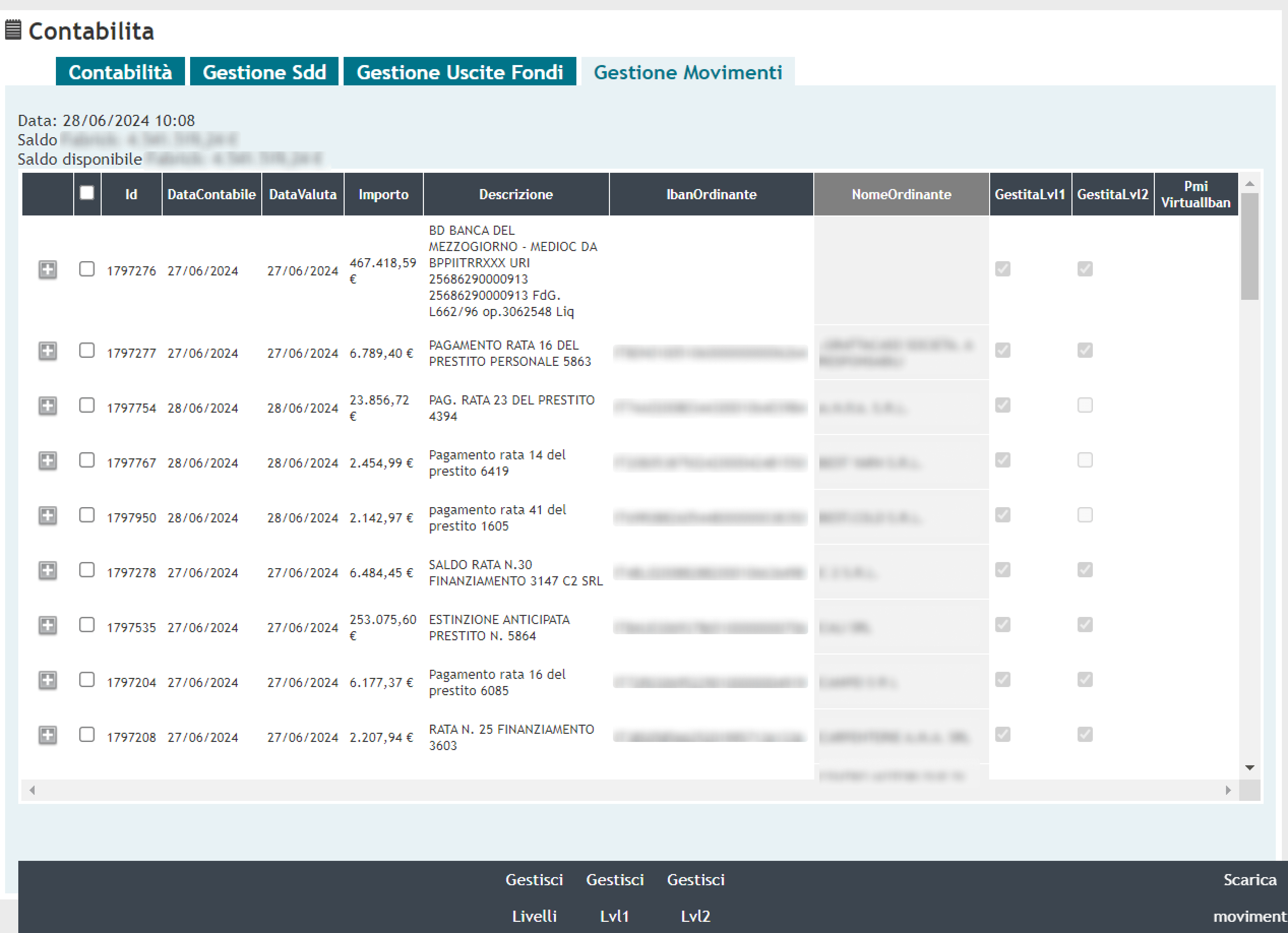Expand row 1797767 details
Screen dimensions: 1288x933
(x=48, y=460)
